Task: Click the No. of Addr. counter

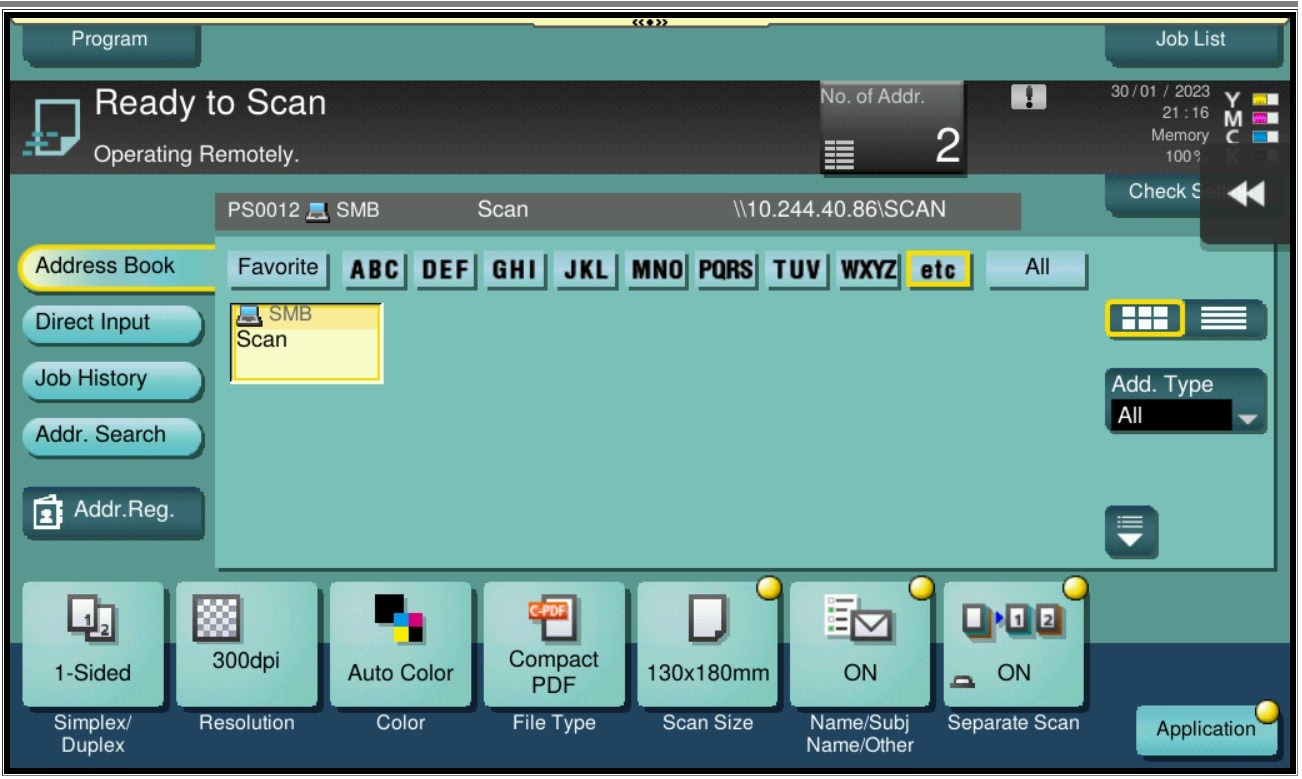Action: pos(892,128)
